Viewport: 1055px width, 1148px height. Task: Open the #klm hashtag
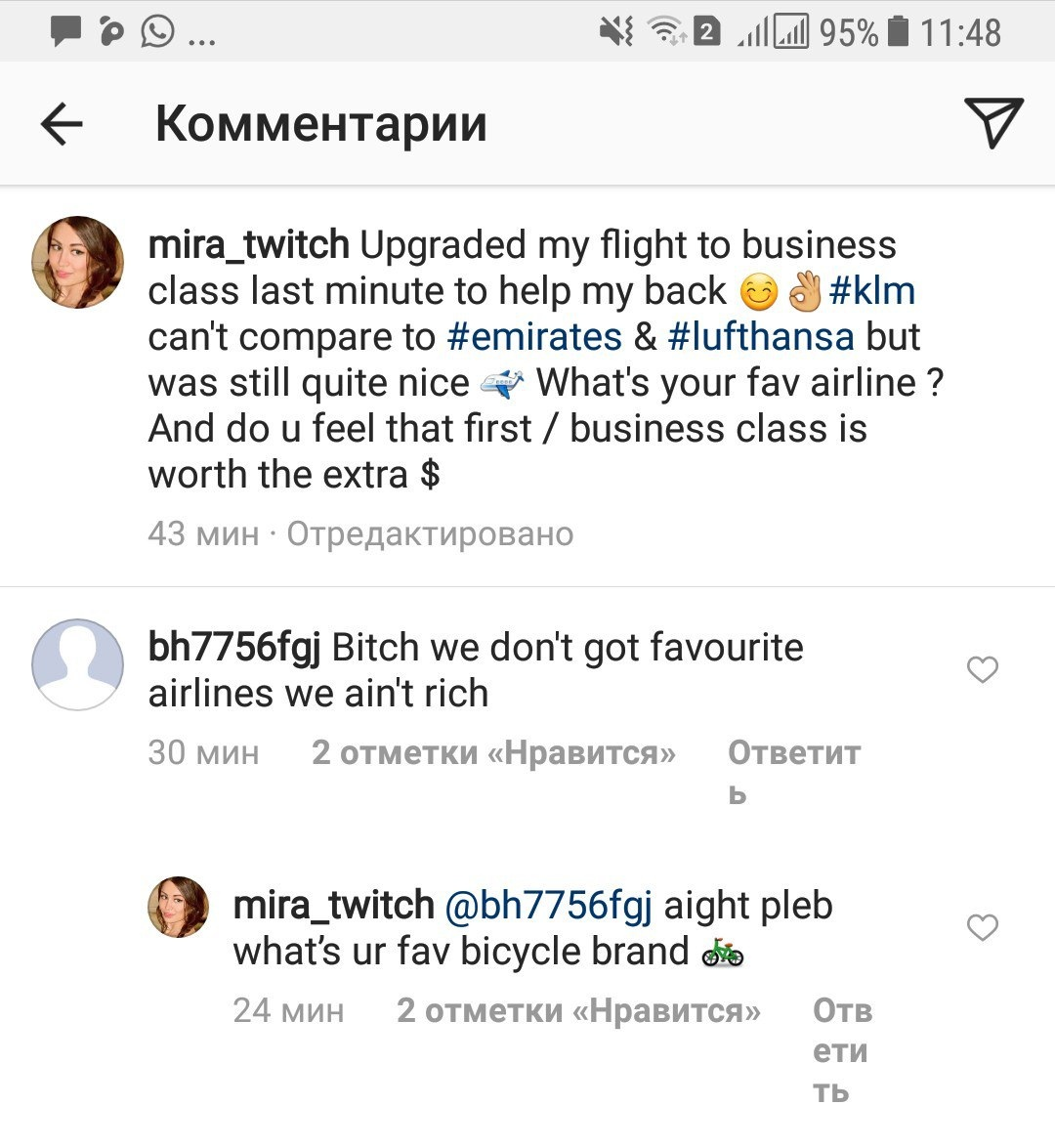tap(871, 291)
